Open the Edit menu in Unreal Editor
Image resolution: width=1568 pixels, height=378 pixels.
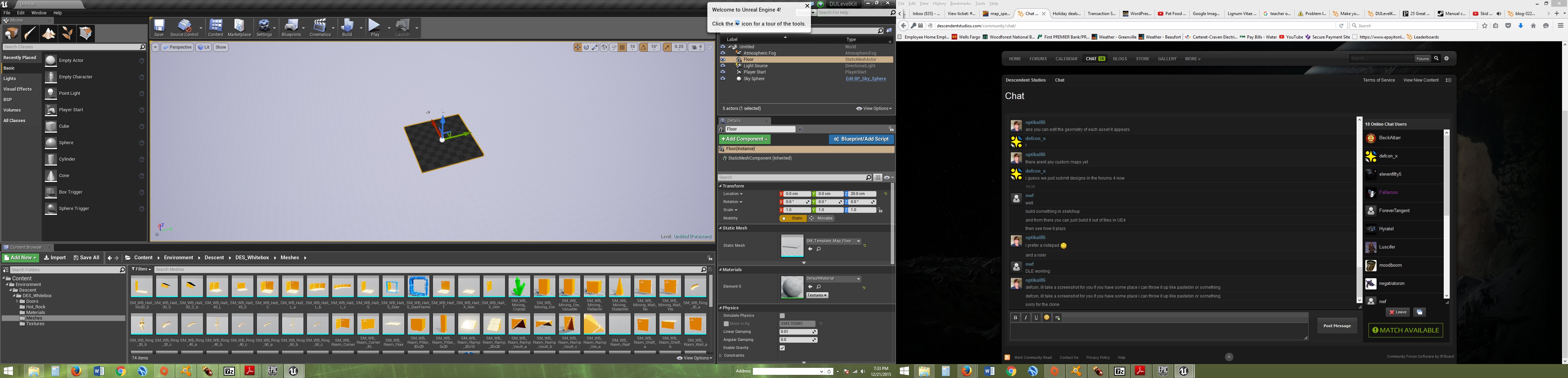pos(21,13)
